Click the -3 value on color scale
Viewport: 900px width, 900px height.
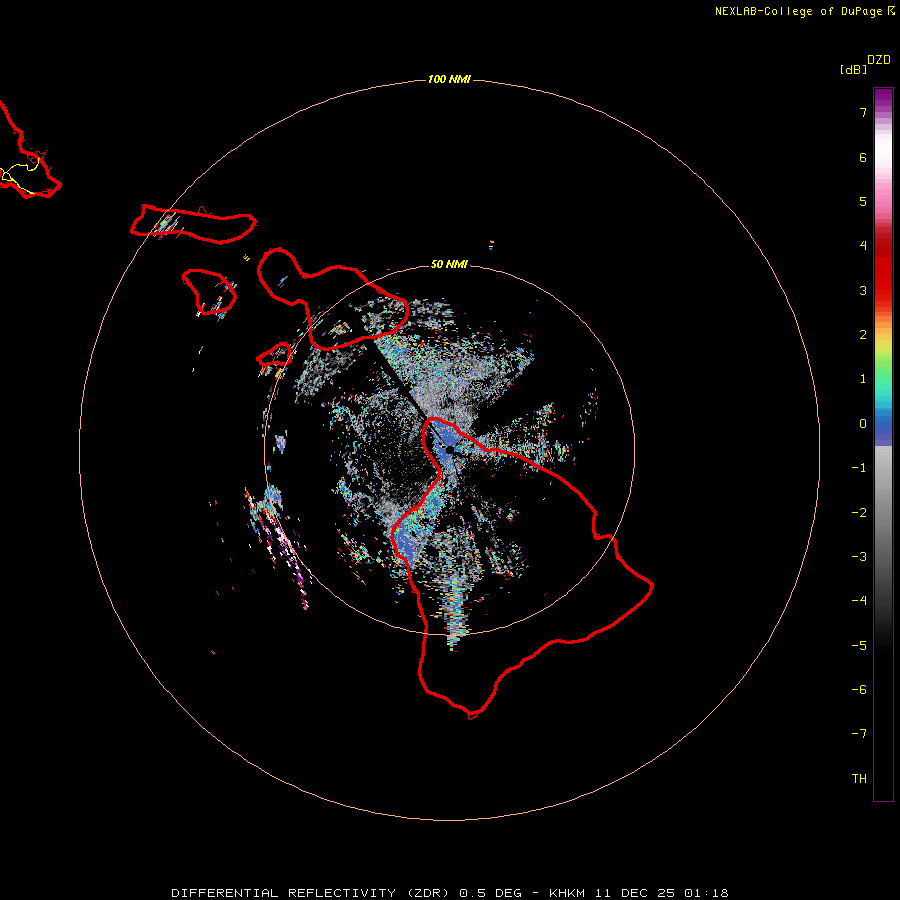pyautogui.click(x=859, y=557)
